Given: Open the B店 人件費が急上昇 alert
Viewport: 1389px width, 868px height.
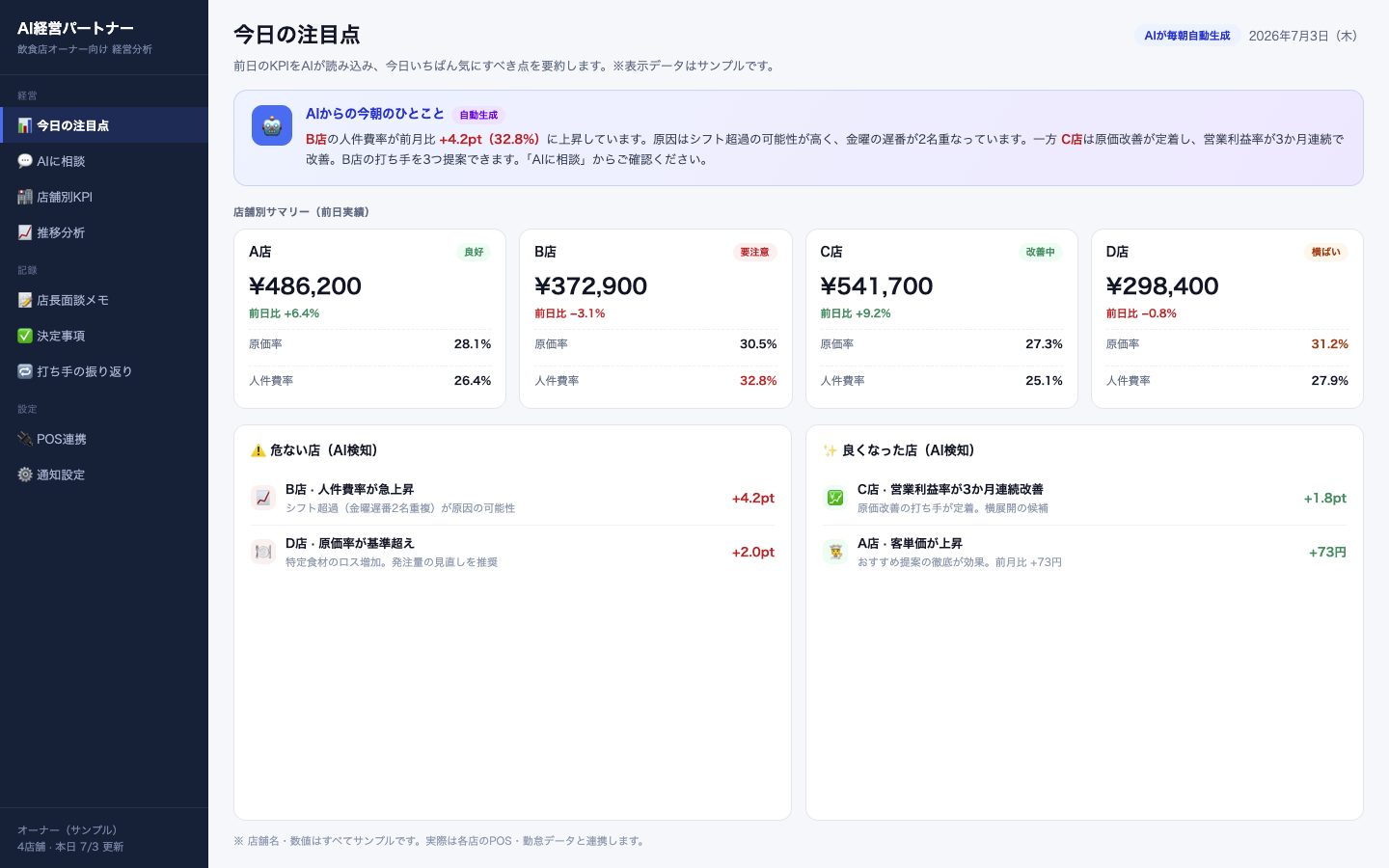Looking at the screenshot, I should [512, 498].
